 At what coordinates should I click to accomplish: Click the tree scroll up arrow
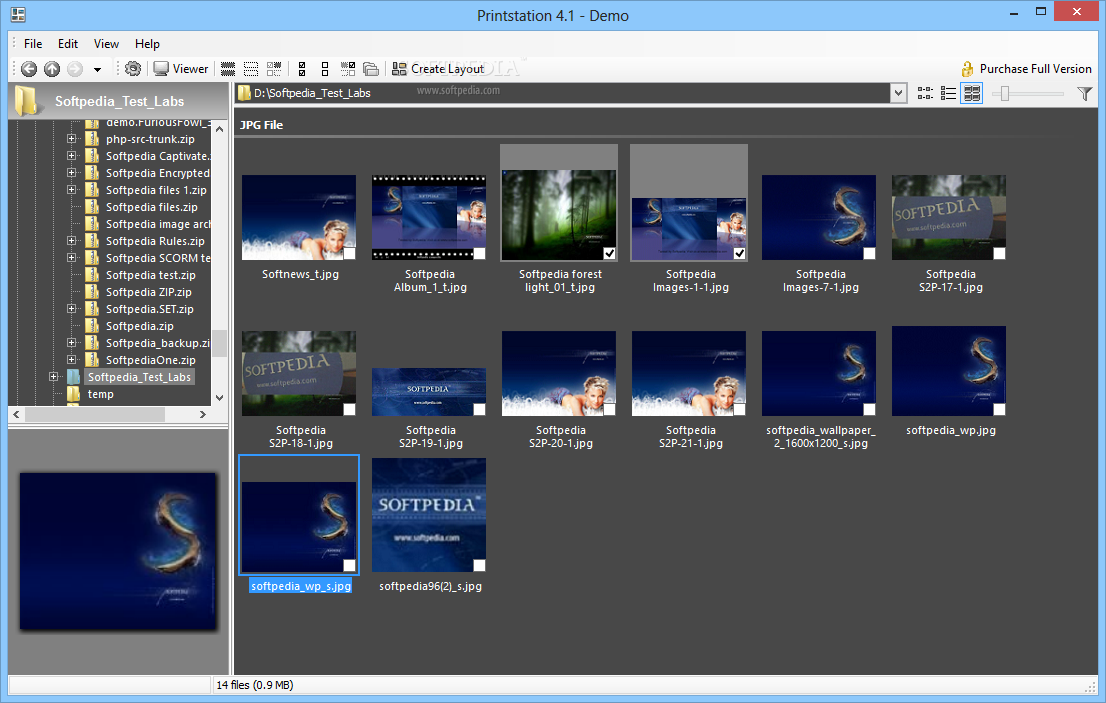[x=219, y=129]
